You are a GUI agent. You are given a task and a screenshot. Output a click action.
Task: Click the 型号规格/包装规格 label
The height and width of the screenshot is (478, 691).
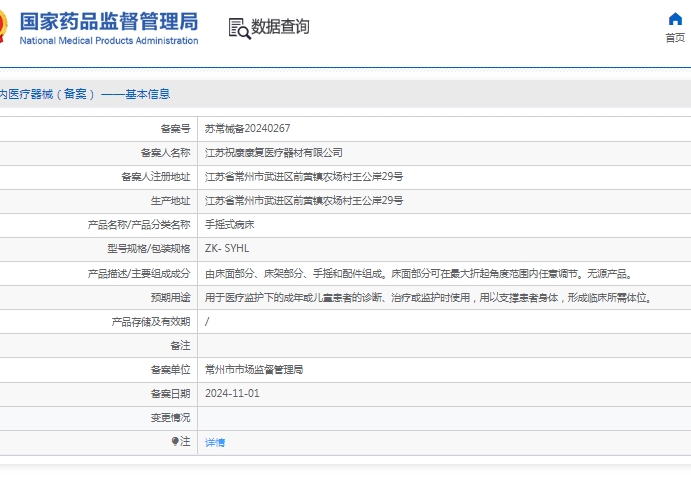(149, 248)
